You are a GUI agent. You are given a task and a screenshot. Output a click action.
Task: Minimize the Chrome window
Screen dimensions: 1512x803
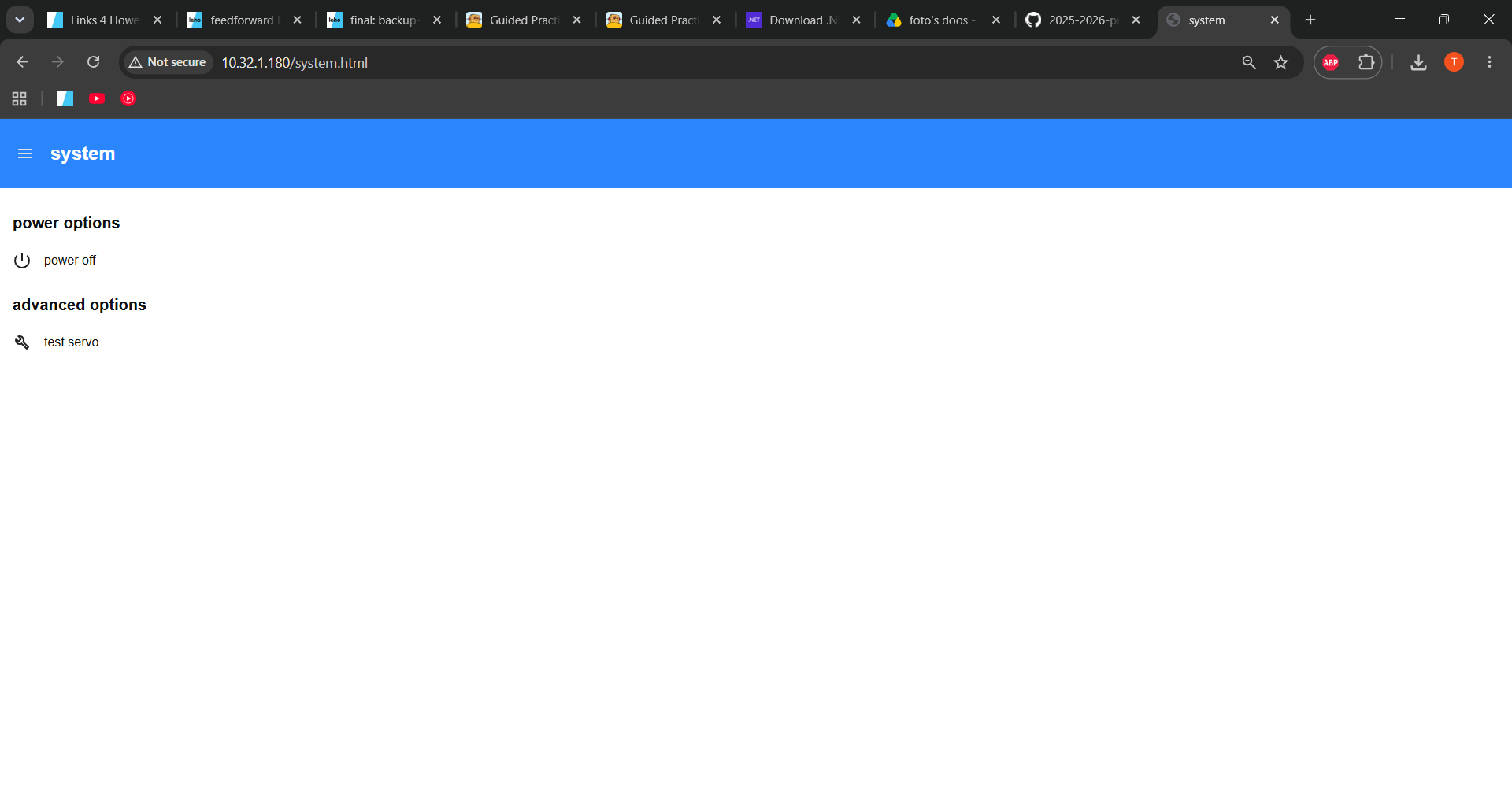pos(1399,20)
